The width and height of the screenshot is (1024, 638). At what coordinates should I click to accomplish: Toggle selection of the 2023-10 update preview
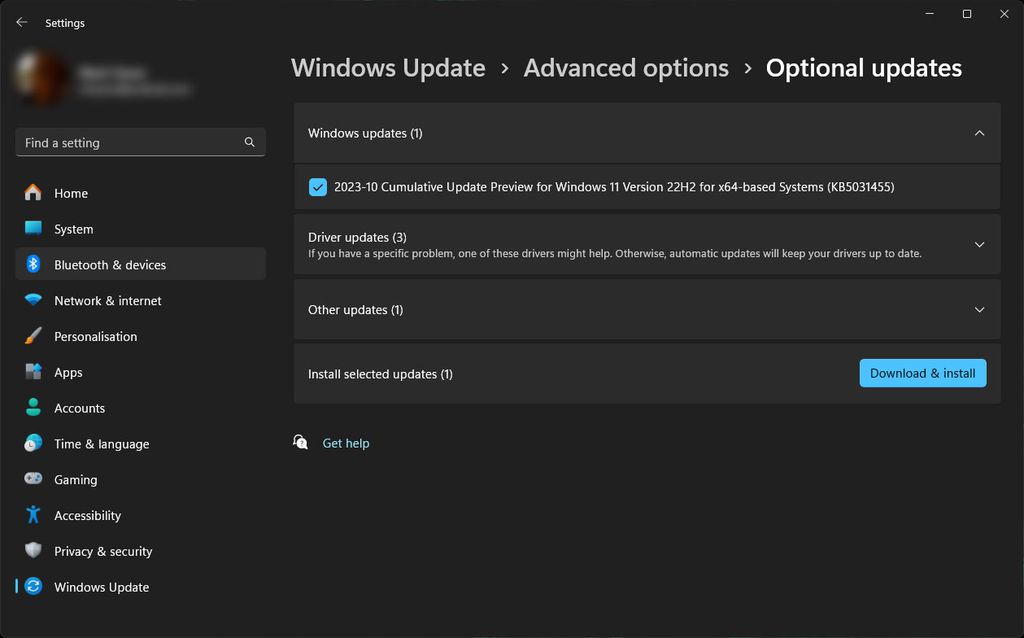pos(318,187)
